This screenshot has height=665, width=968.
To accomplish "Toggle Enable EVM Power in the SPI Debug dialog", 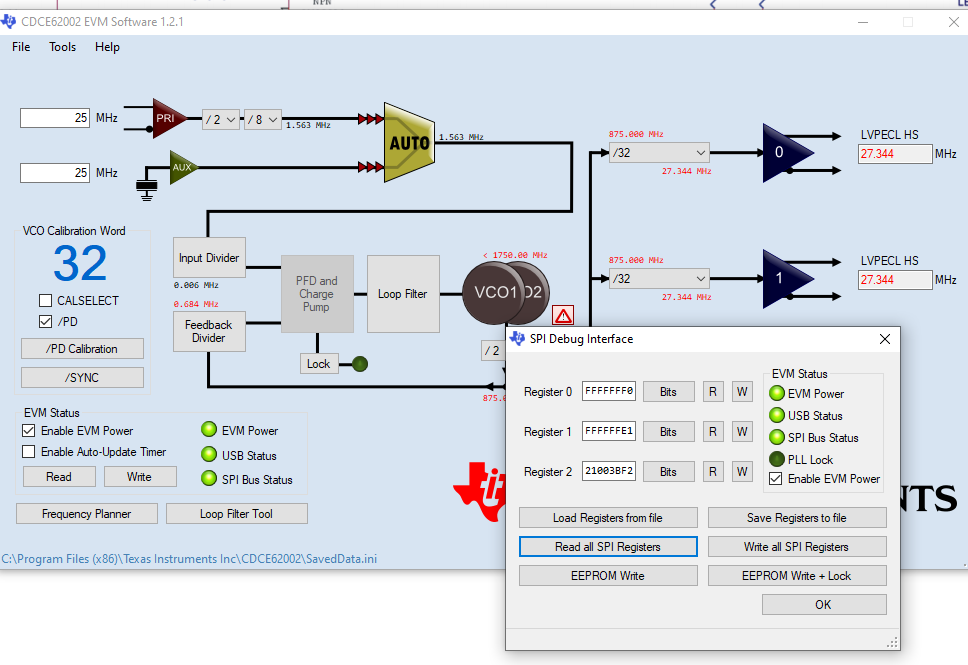I will pyautogui.click(x=776, y=479).
